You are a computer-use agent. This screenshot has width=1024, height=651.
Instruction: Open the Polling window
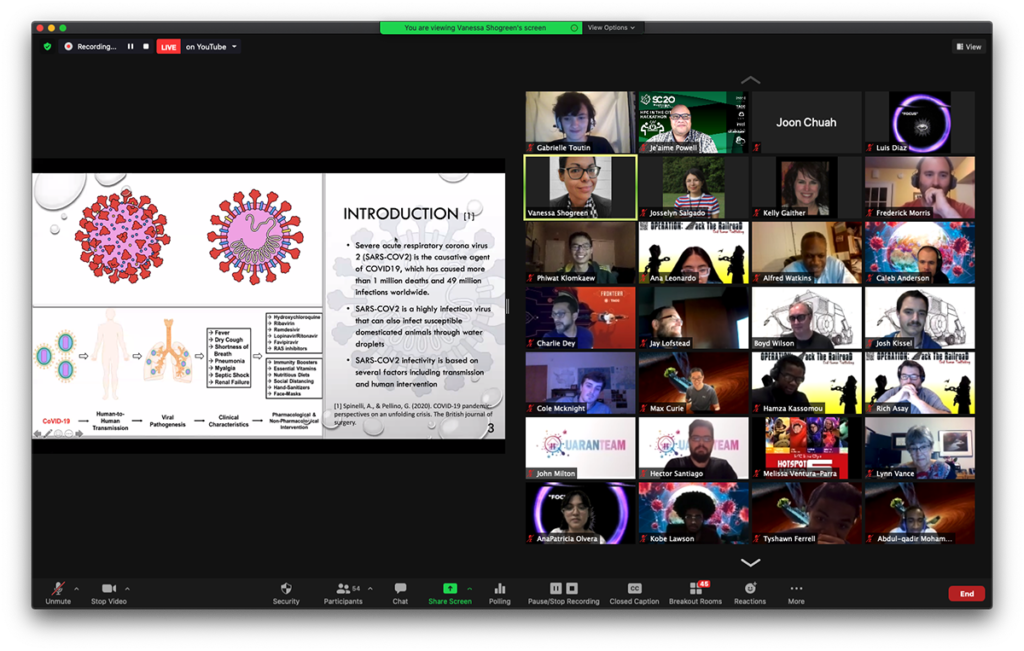500,589
